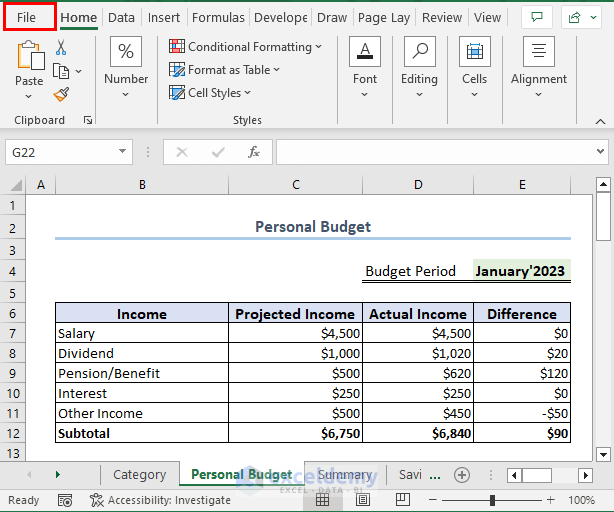Click the sheet tabs ellipsis
Viewport: 614px width, 512px height.
click(x=435, y=477)
